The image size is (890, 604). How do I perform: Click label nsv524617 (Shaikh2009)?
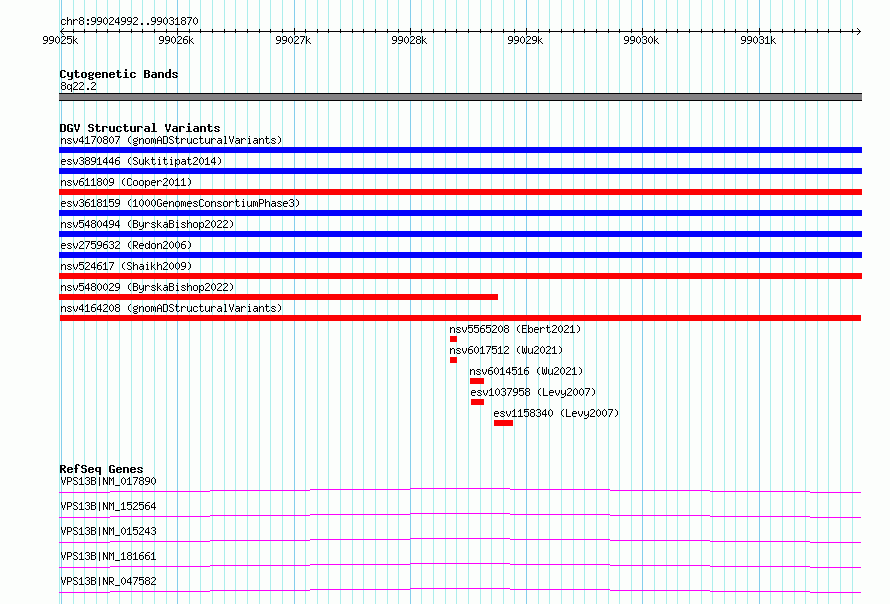126,266
